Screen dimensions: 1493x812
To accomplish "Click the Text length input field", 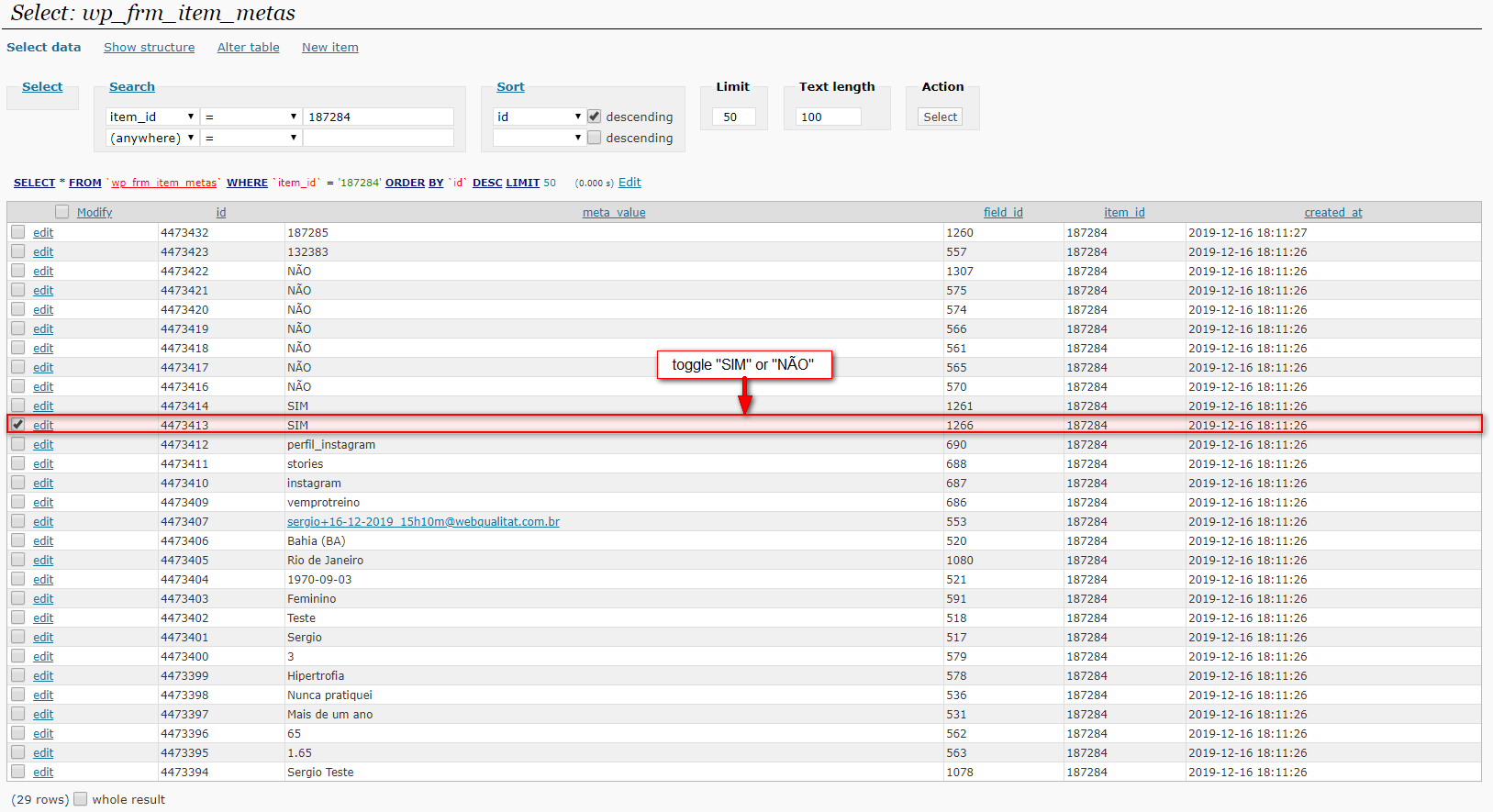I will pyautogui.click(x=829, y=117).
